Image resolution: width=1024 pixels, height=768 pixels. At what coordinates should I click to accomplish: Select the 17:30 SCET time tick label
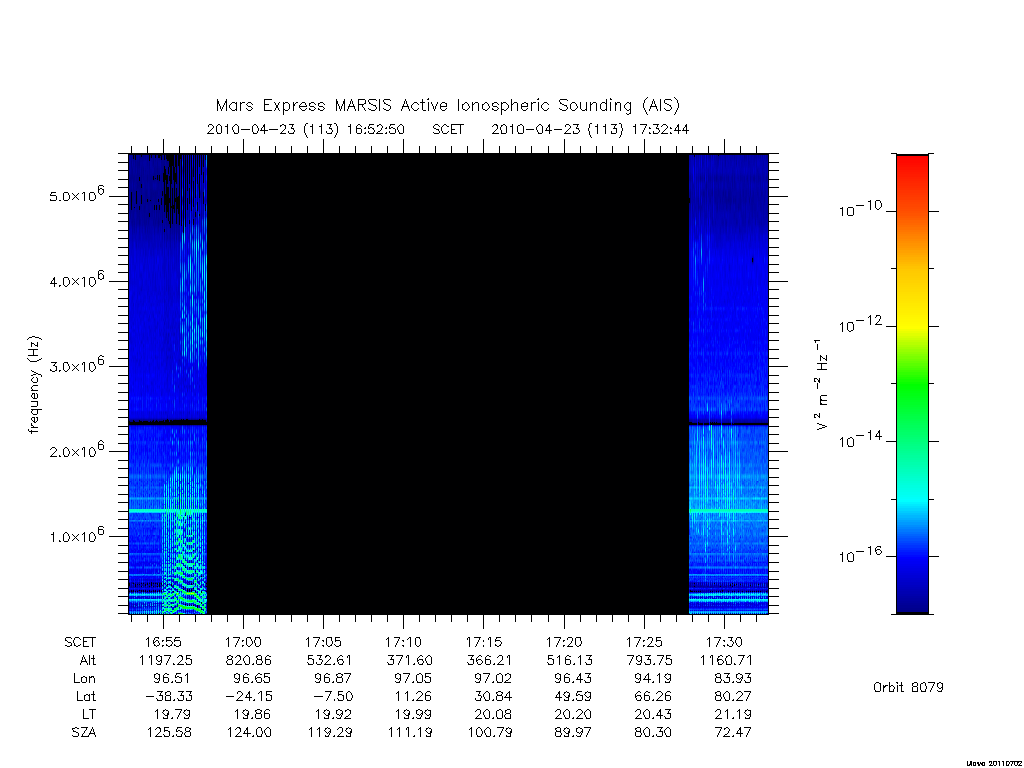point(724,643)
